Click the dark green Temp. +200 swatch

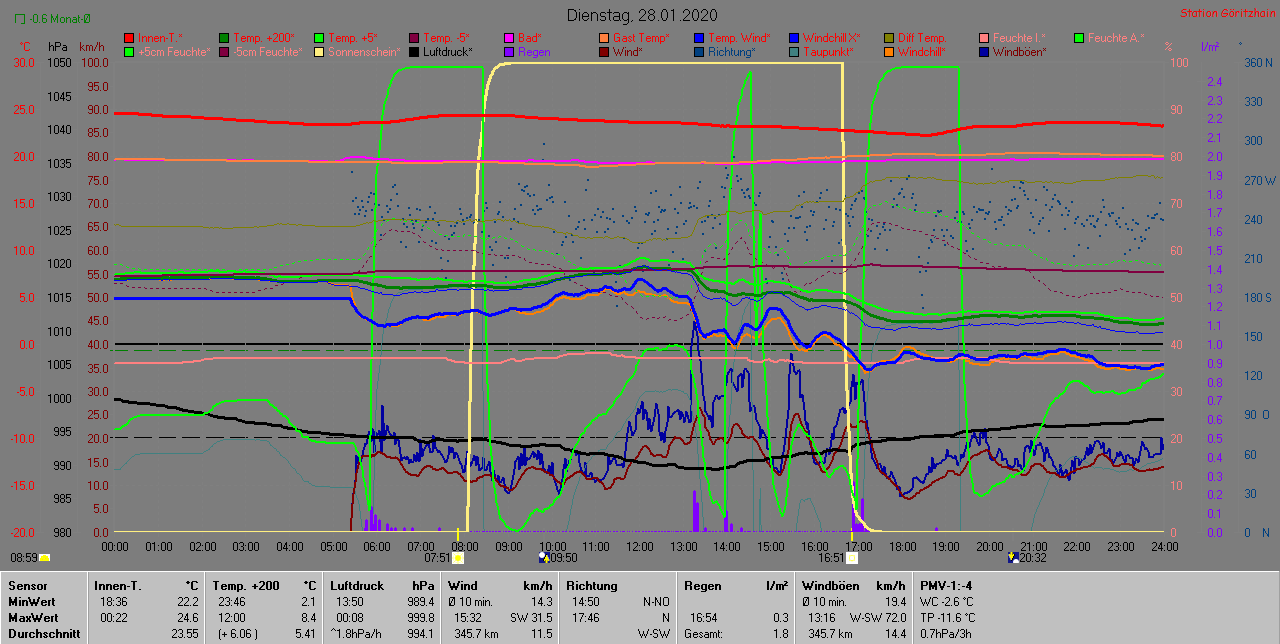pyautogui.click(x=223, y=38)
